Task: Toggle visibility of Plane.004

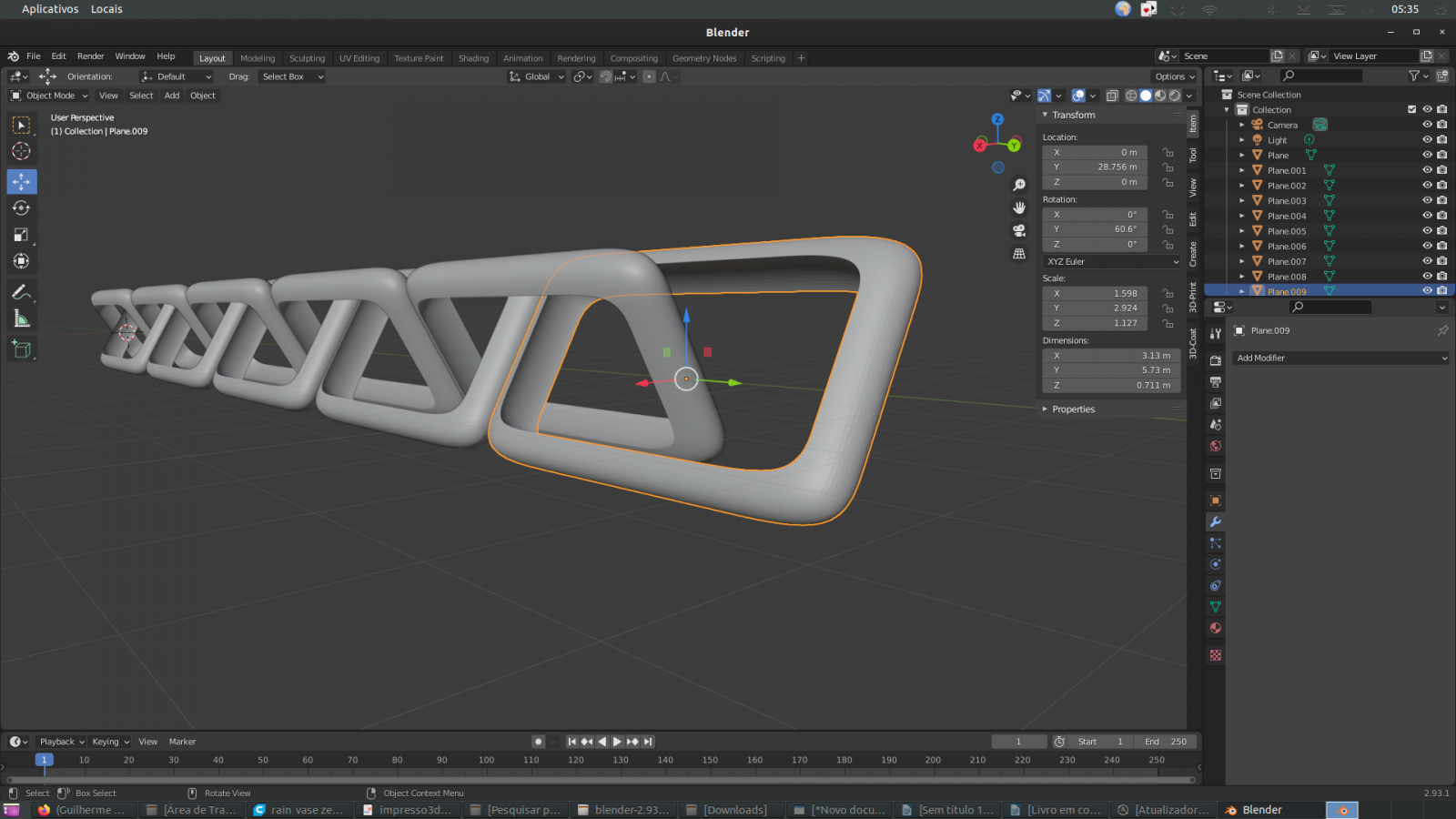Action: click(x=1427, y=216)
